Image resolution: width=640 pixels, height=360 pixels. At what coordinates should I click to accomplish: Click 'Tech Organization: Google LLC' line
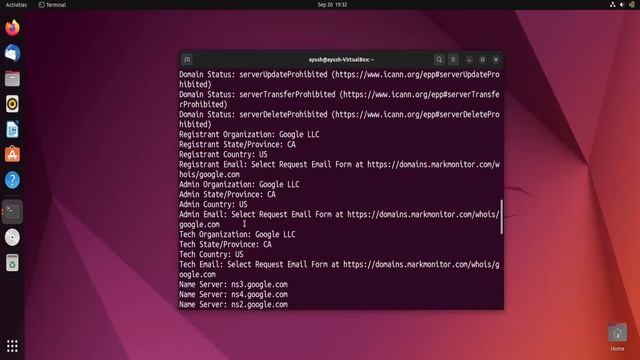(x=237, y=234)
